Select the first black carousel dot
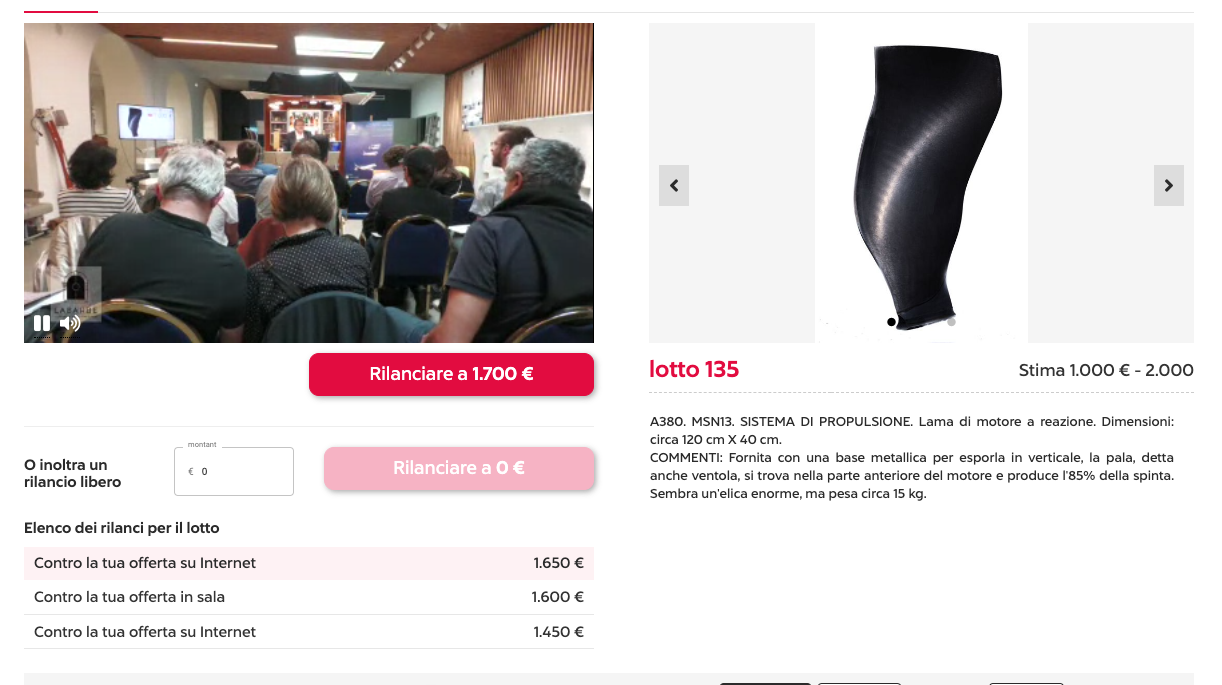The image size is (1222, 685). (891, 322)
